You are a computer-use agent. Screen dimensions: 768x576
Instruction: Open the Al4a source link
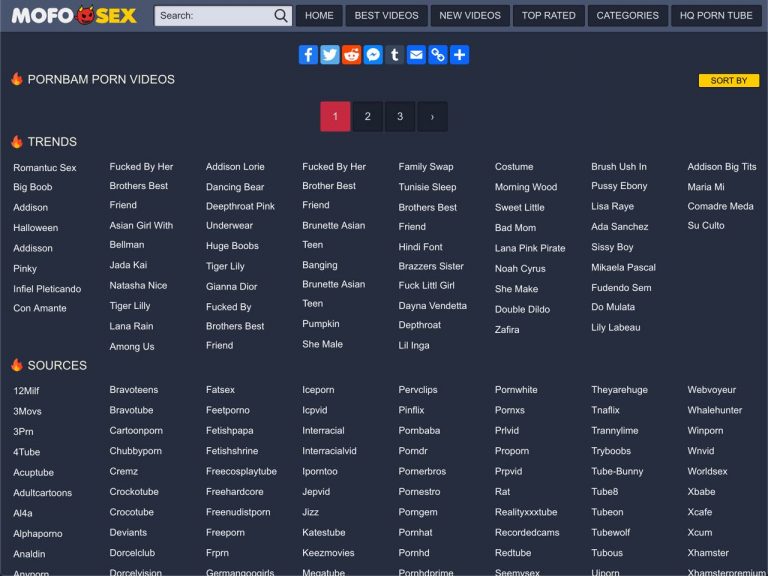click(x=23, y=513)
